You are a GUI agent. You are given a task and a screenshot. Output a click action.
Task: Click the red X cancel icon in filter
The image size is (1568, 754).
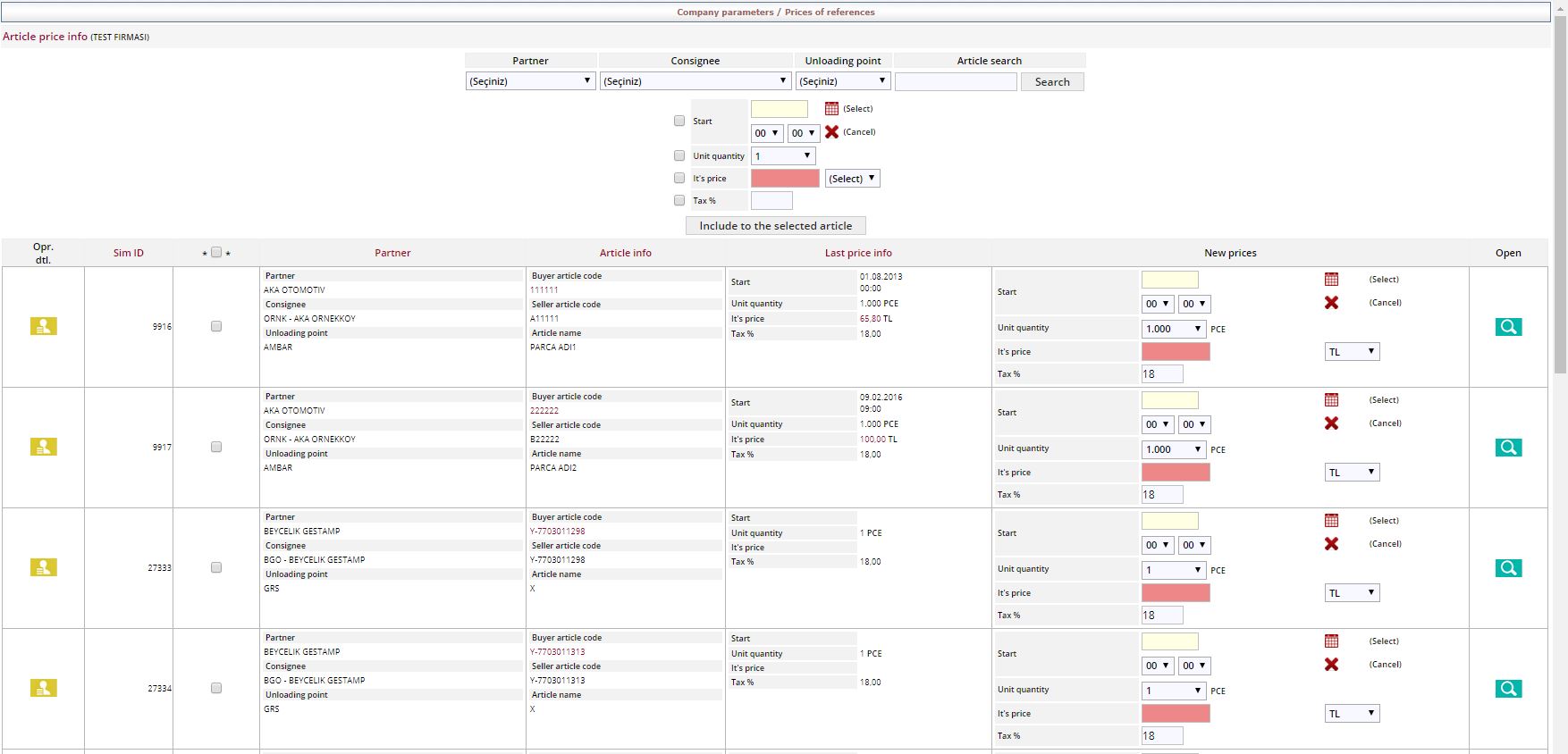click(x=831, y=131)
